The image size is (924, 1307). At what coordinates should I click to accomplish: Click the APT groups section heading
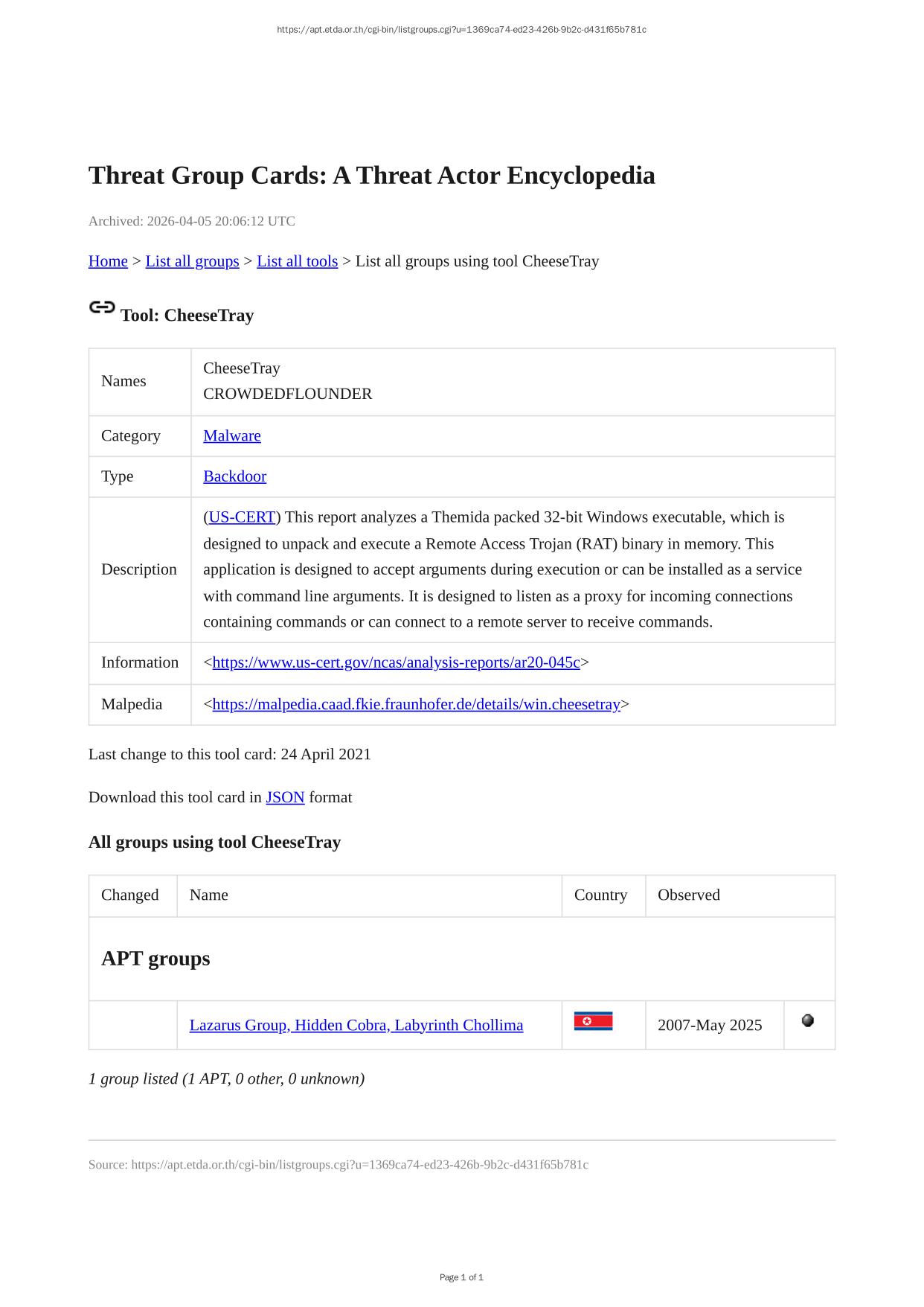[x=155, y=958]
